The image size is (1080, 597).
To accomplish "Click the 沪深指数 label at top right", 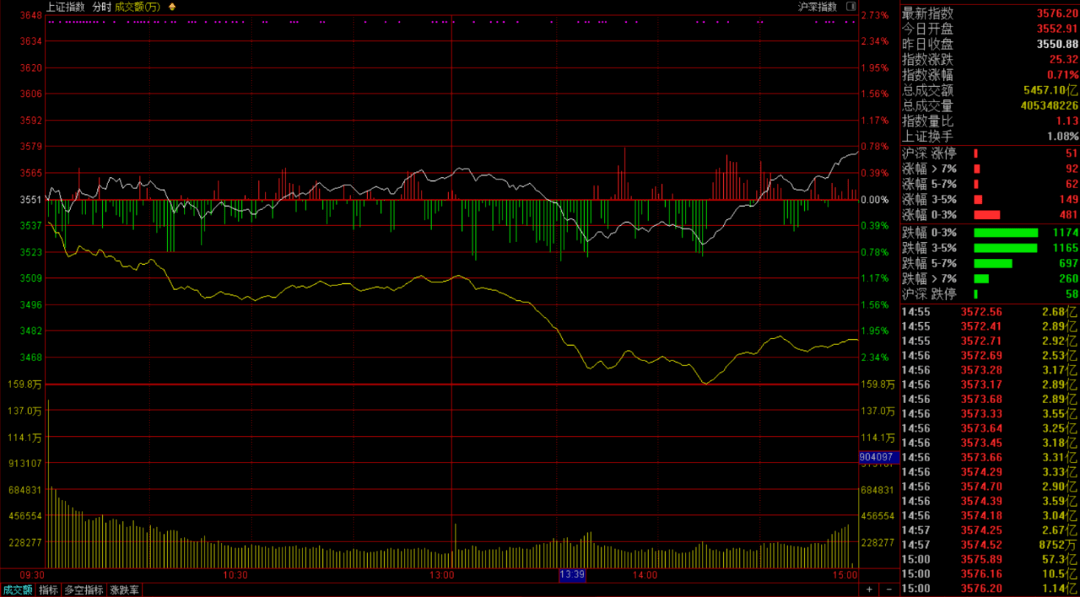I will click(817, 7).
